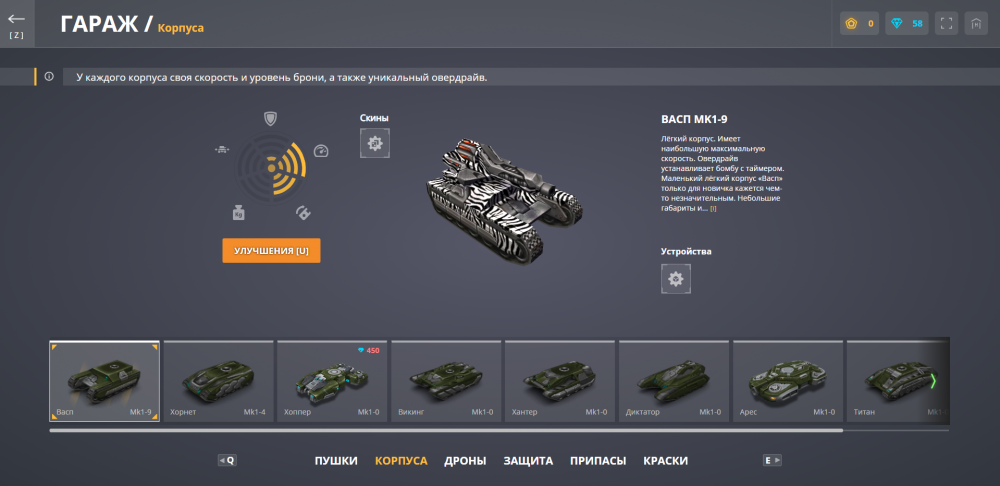
Task: Open the Устройства device slot
Action: tap(676, 279)
